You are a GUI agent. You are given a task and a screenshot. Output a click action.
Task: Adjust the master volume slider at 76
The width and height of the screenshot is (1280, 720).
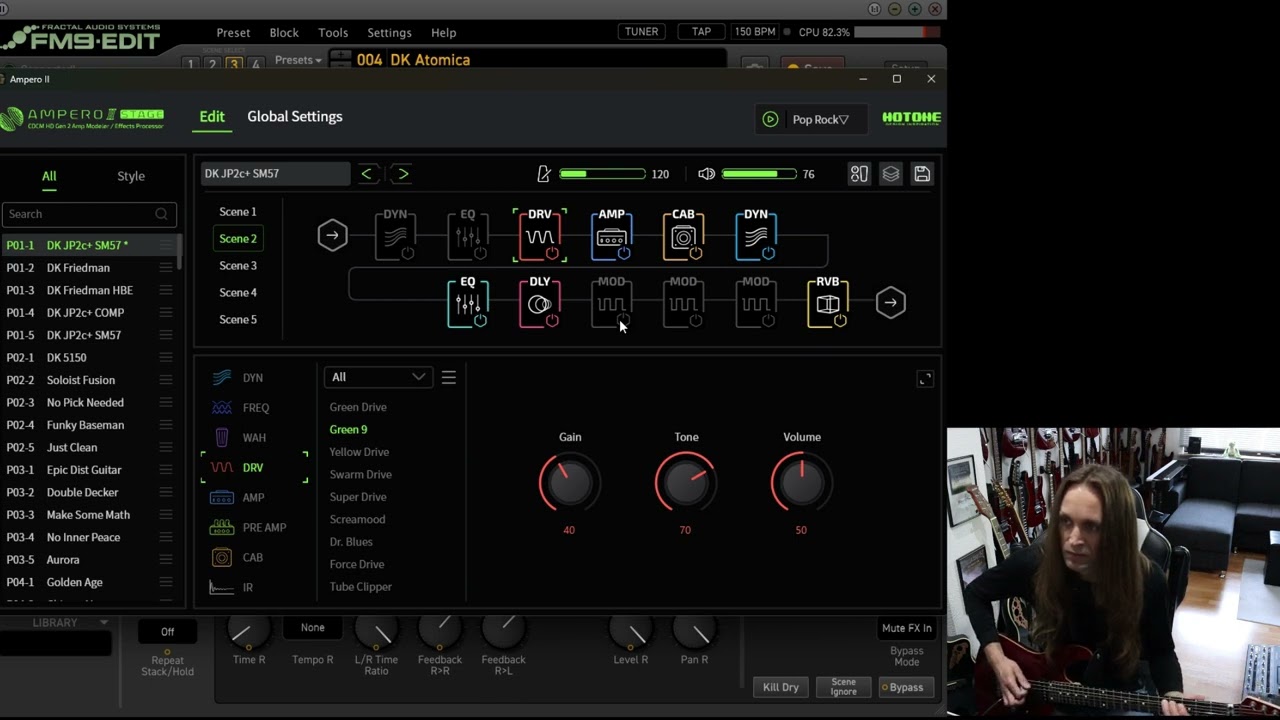click(759, 174)
